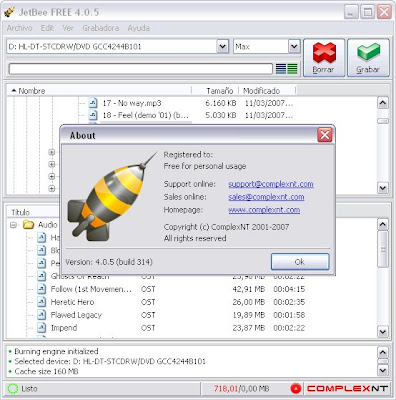Select the Heretic Hero track
Image resolution: width=396 pixels, height=400 pixels.
click(72, 302)
